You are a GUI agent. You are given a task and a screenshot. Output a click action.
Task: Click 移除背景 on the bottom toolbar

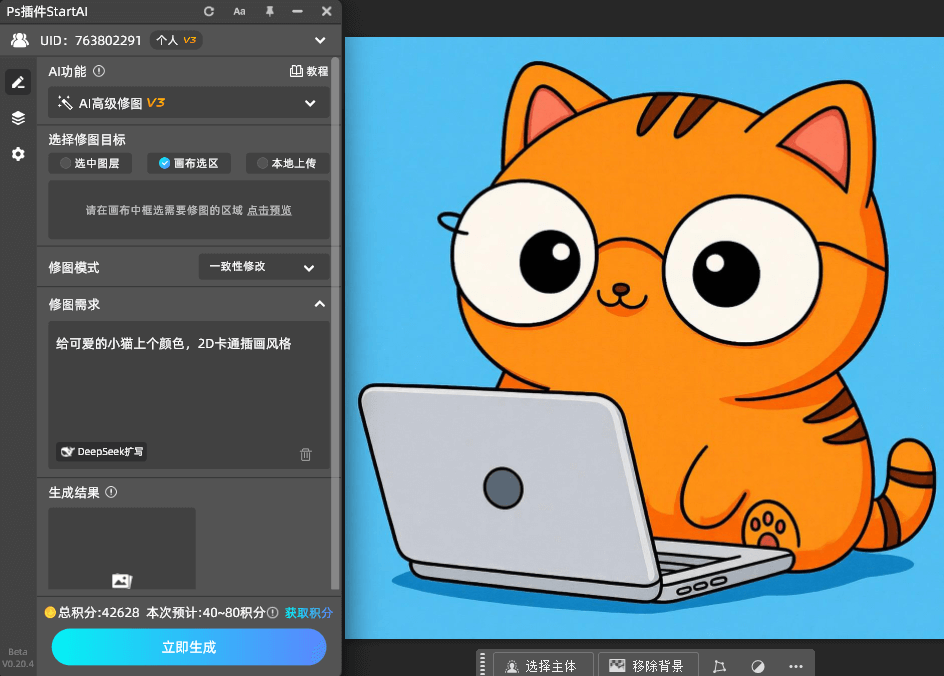[x=648, y=665]
